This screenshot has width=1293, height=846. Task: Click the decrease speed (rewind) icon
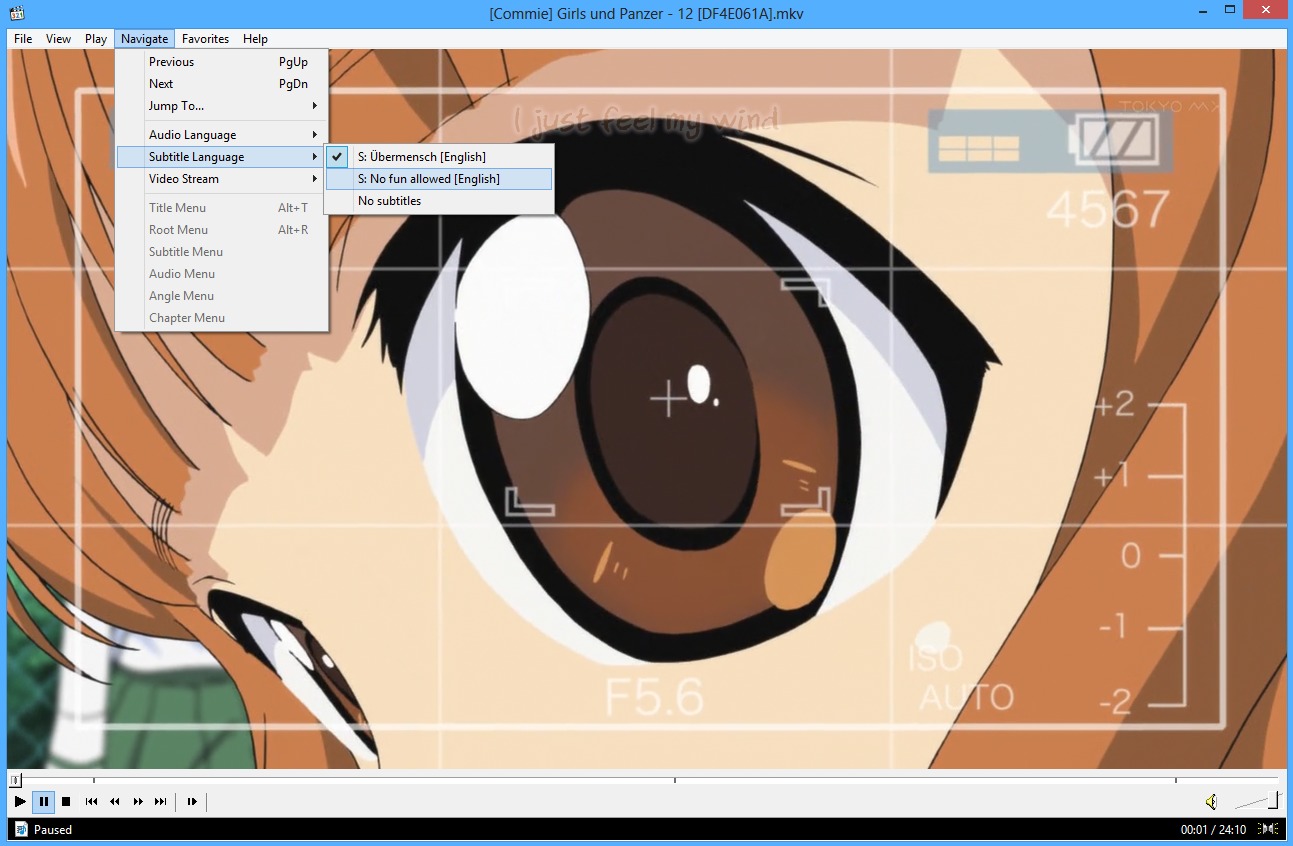[x=115, y=801]
